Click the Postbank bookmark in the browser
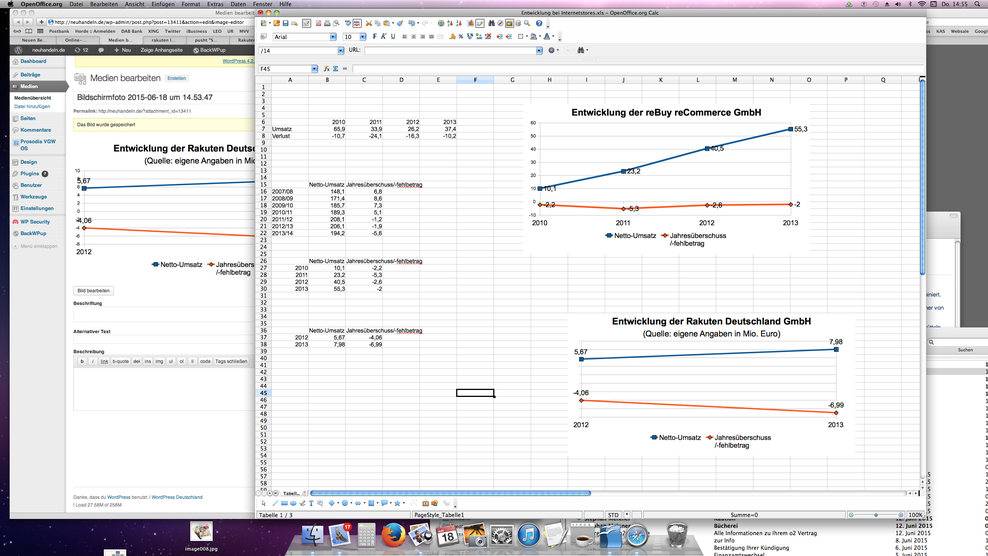 (59, 31)
